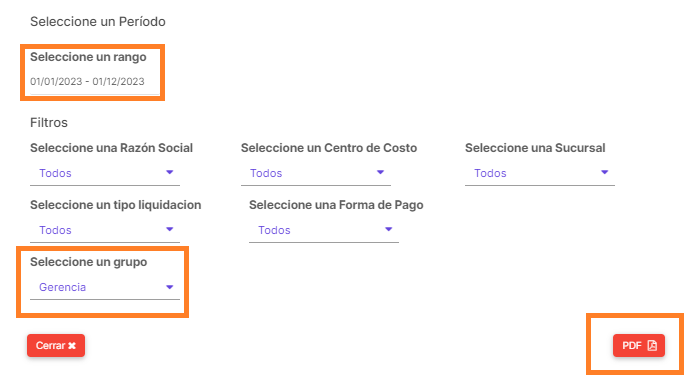Image resolution: width=699 pixels, height=386 pixels.
Task: Expand the tipo liquidacion arrow
Action: pos(169,230)
